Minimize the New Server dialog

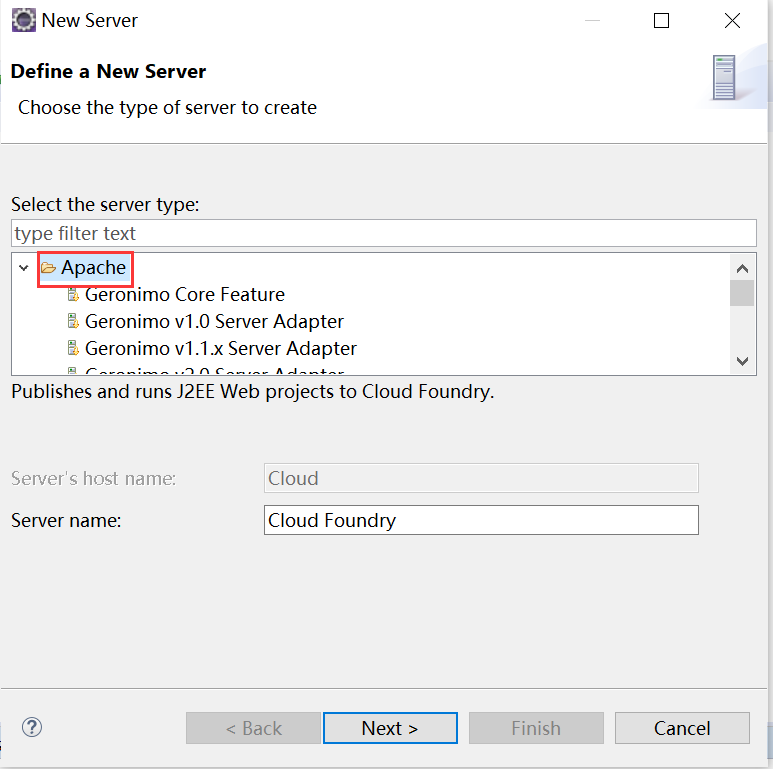pos(593,21)
